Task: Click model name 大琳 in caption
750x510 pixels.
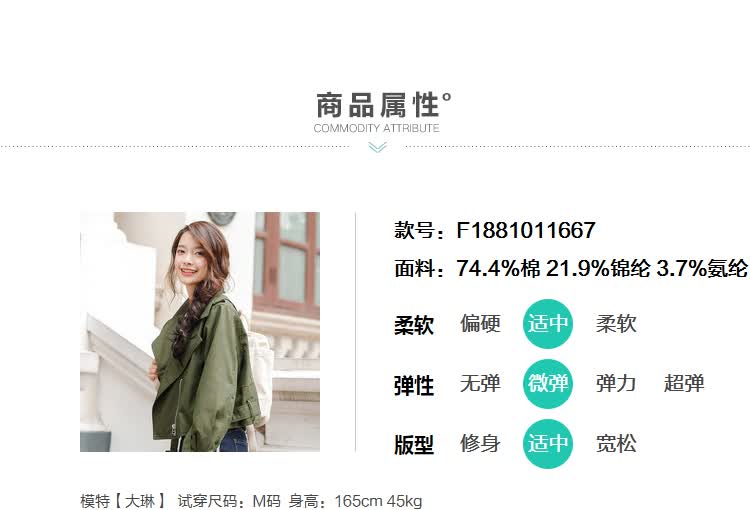Action: coord(140,501)
